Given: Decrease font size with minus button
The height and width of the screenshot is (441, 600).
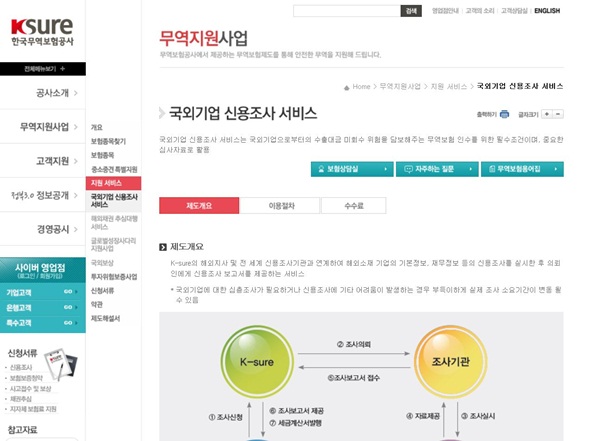Looking at the screenshot, I should coord(558,114).
